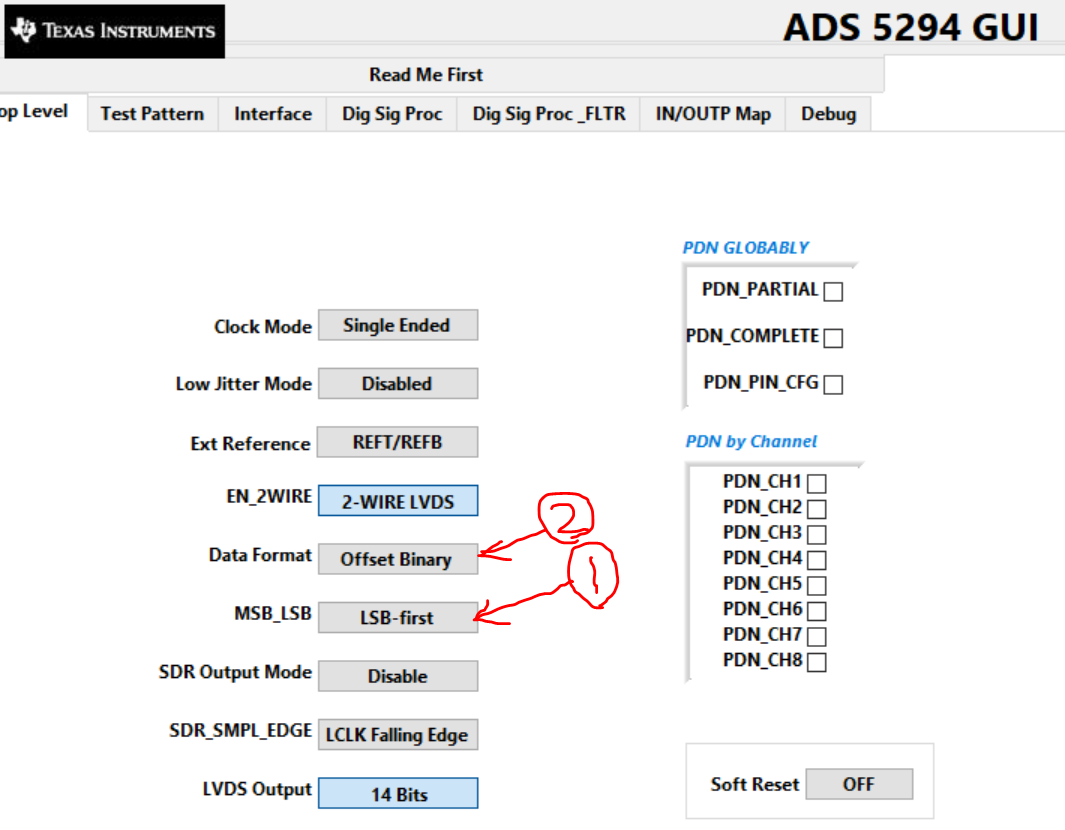Click the Clock Mode label

click(263, 327)
